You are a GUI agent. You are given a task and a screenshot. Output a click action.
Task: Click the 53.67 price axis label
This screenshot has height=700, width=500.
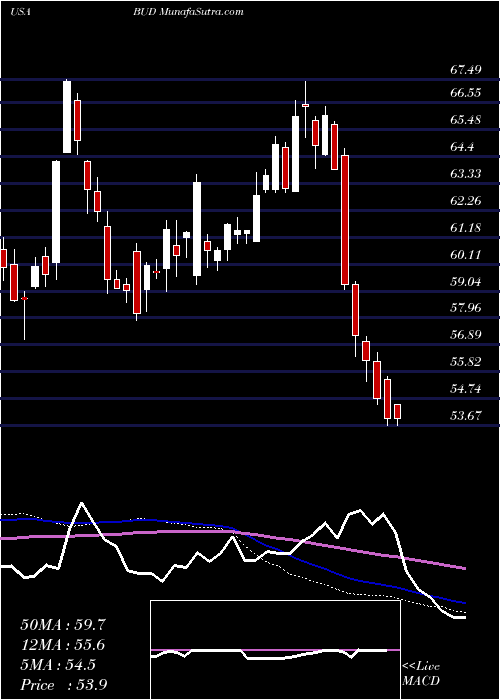[465, 415]
